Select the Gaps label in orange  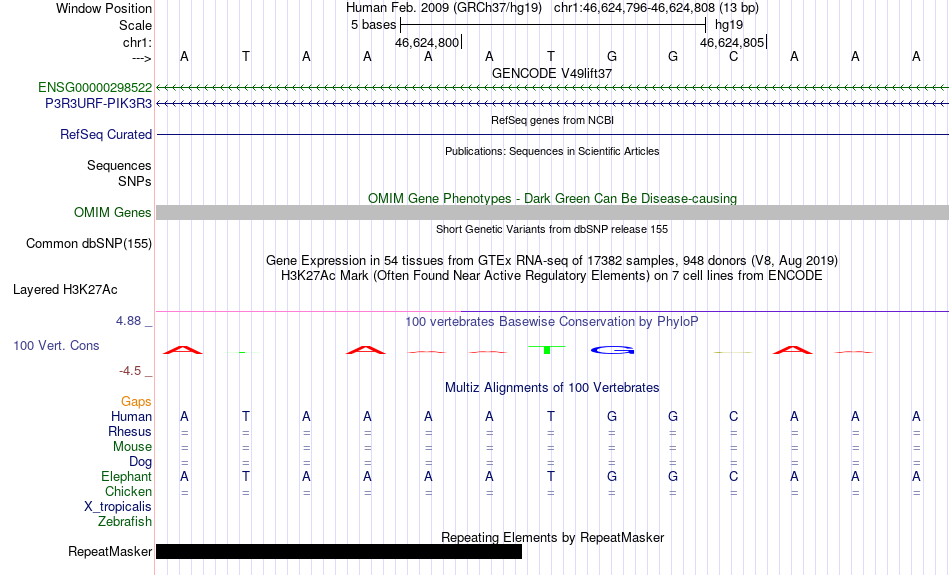click(136, 402)
